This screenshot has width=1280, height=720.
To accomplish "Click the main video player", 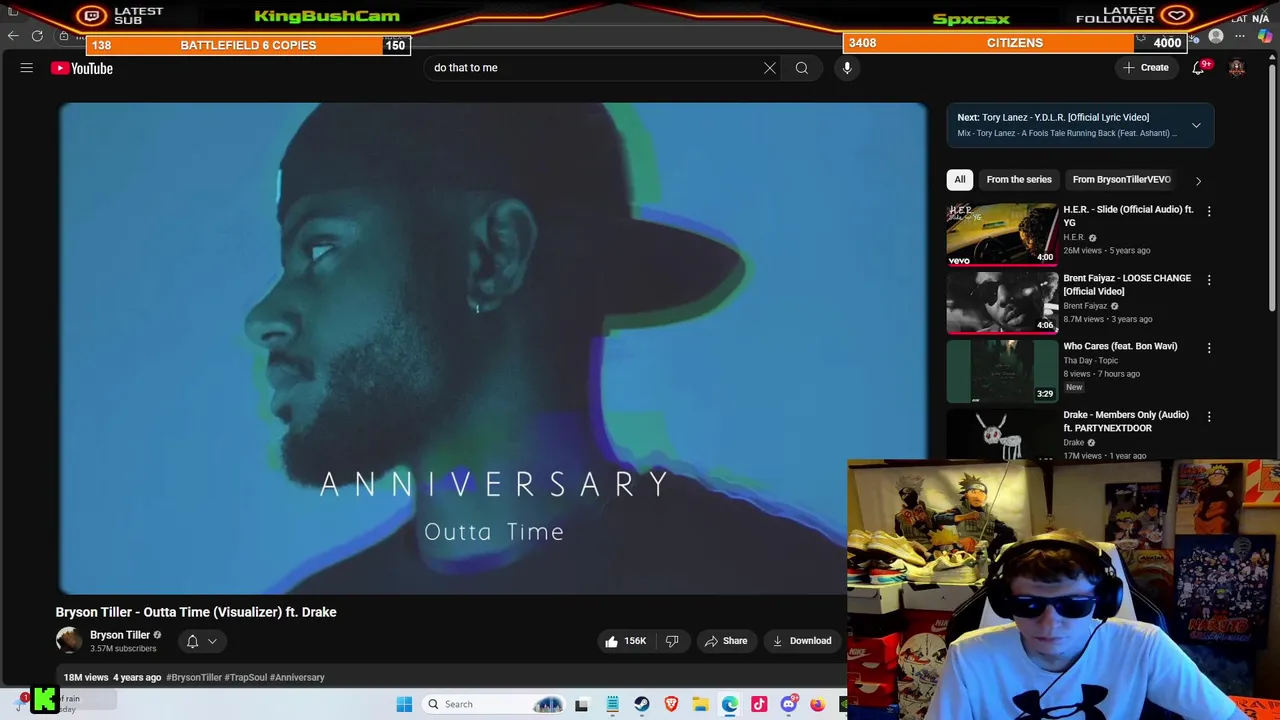I will point(492,348).
